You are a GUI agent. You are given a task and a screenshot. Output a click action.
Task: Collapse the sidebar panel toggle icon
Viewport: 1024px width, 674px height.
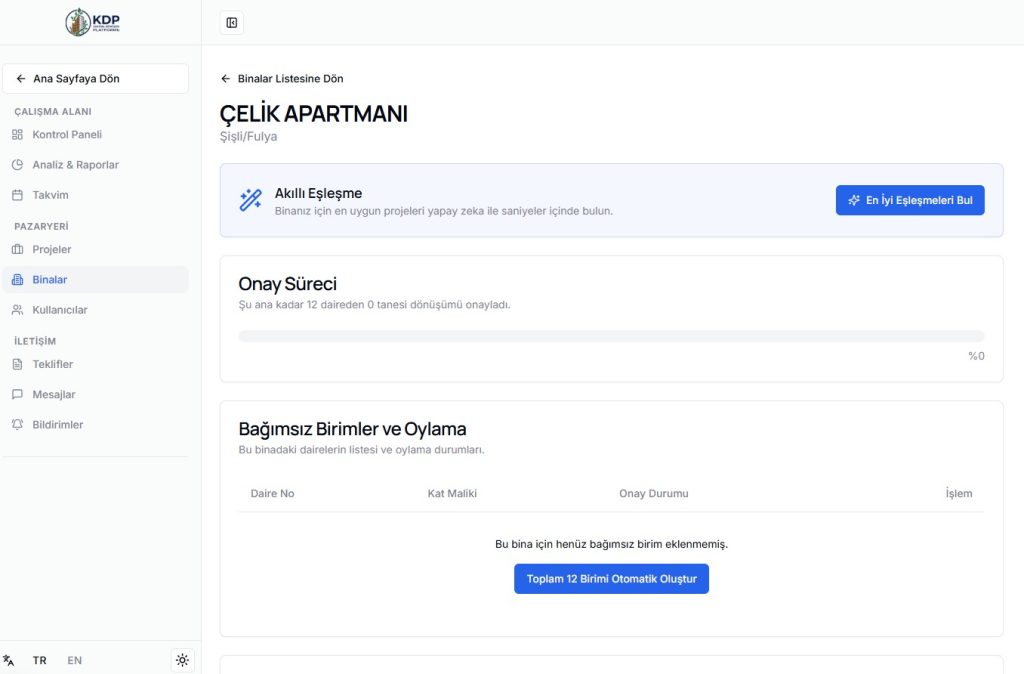pos(232,23)
